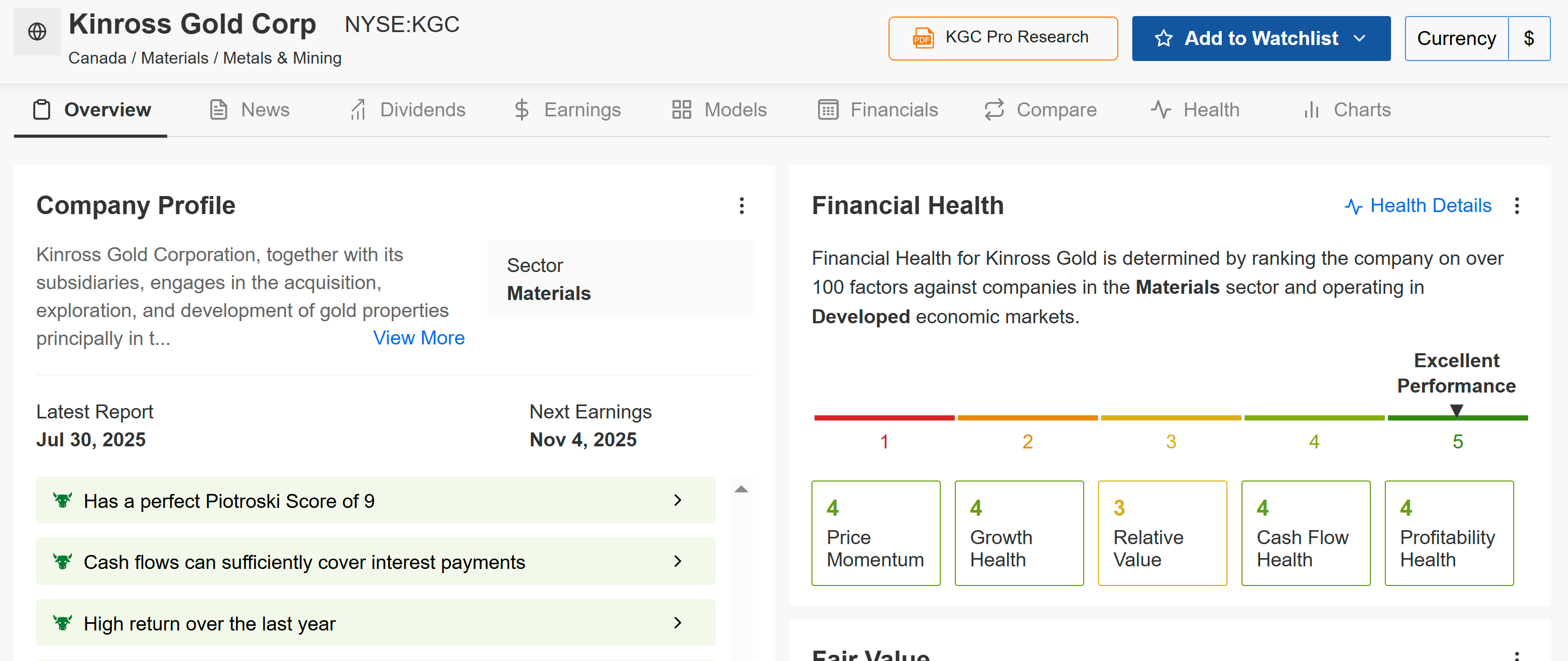This screenshot has height=661, width=1568.
Task: Expand High return over last year row
Action: tap(677, 623)
